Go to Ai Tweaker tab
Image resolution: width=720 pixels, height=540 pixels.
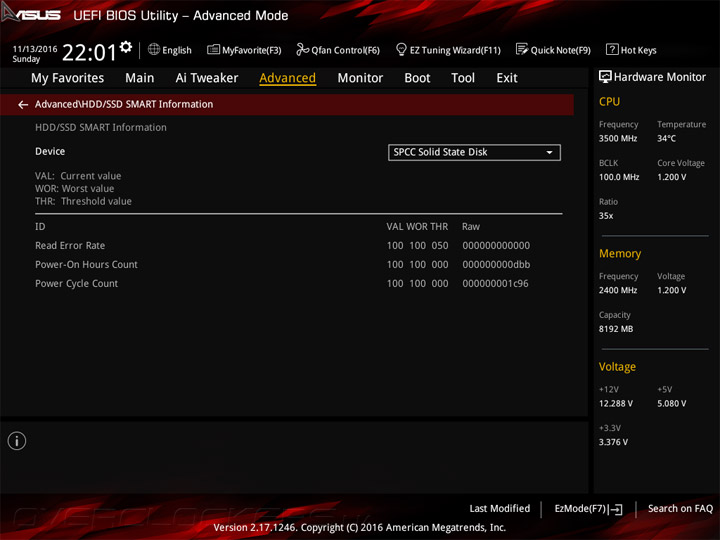tap(207, 78)
